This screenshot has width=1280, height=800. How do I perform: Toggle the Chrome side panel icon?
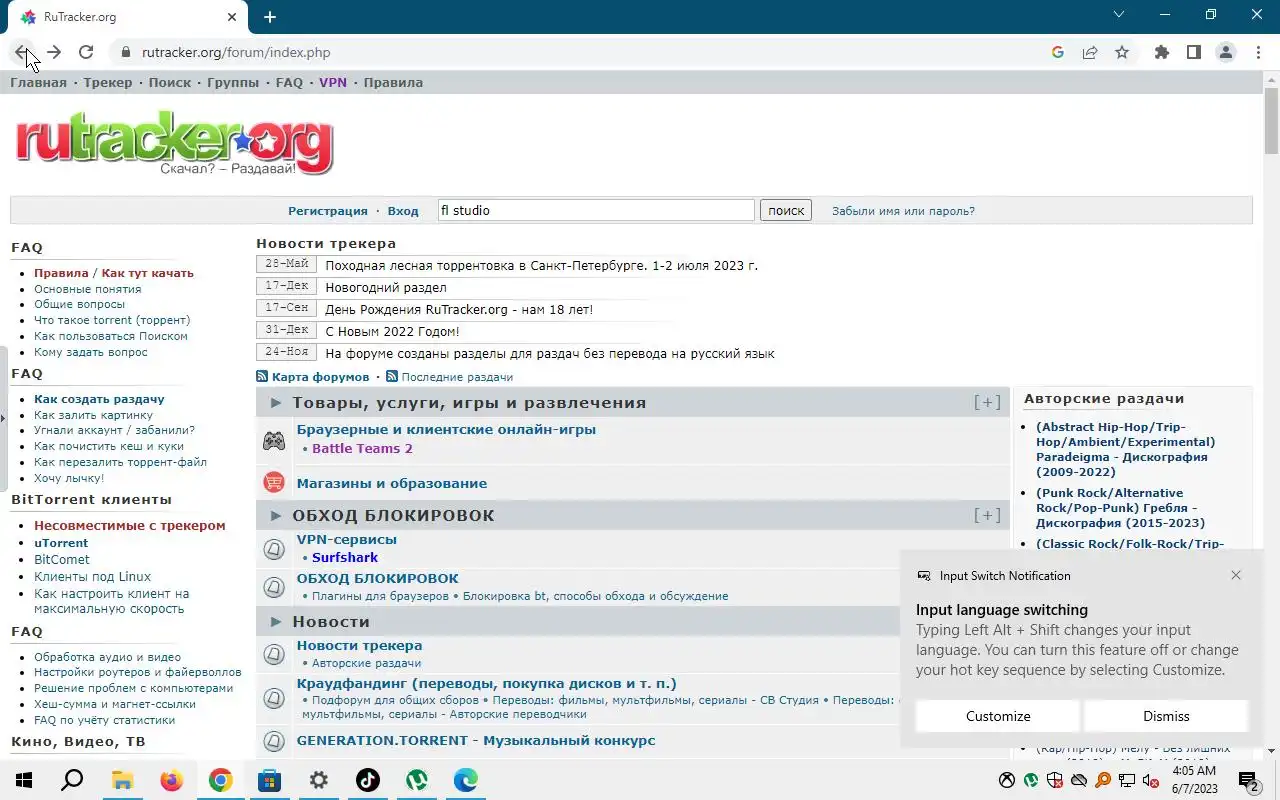click(x=1194, y=52)
